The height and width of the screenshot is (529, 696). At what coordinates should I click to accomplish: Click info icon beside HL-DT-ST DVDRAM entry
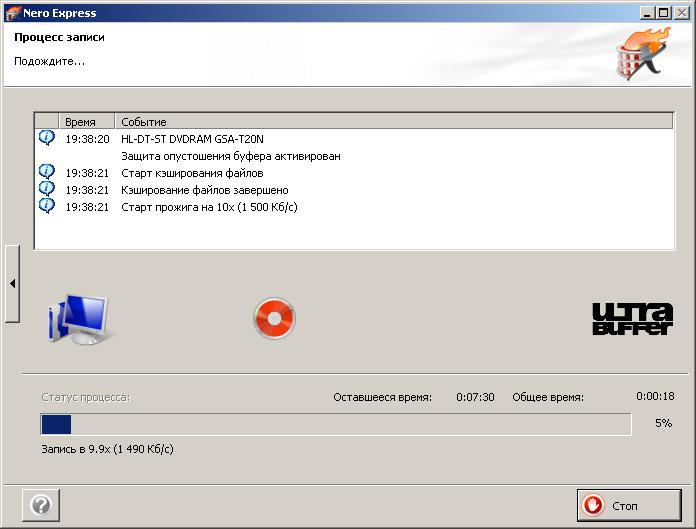46,138
